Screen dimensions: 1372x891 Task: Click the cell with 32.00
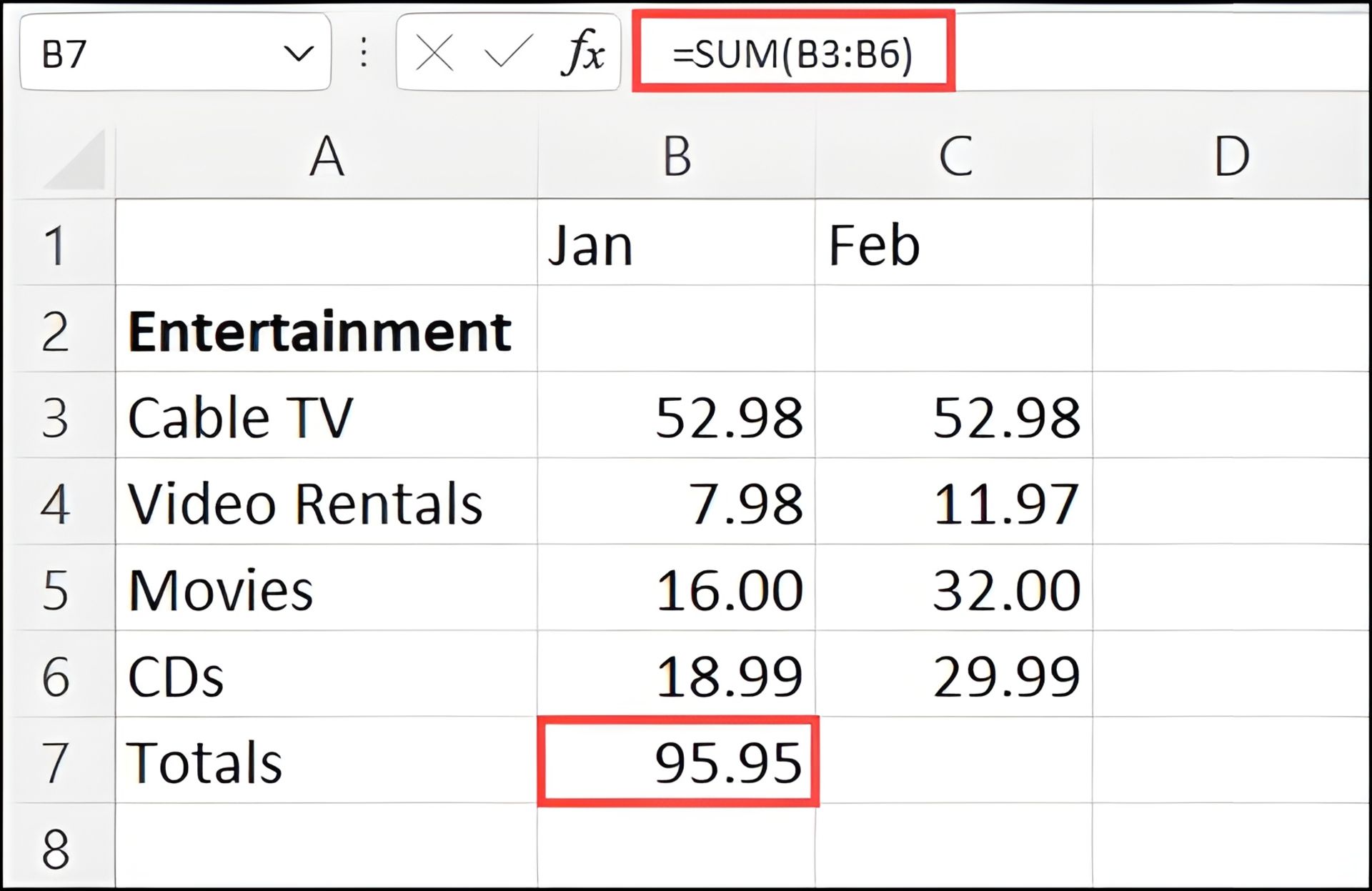pos(954,588)
